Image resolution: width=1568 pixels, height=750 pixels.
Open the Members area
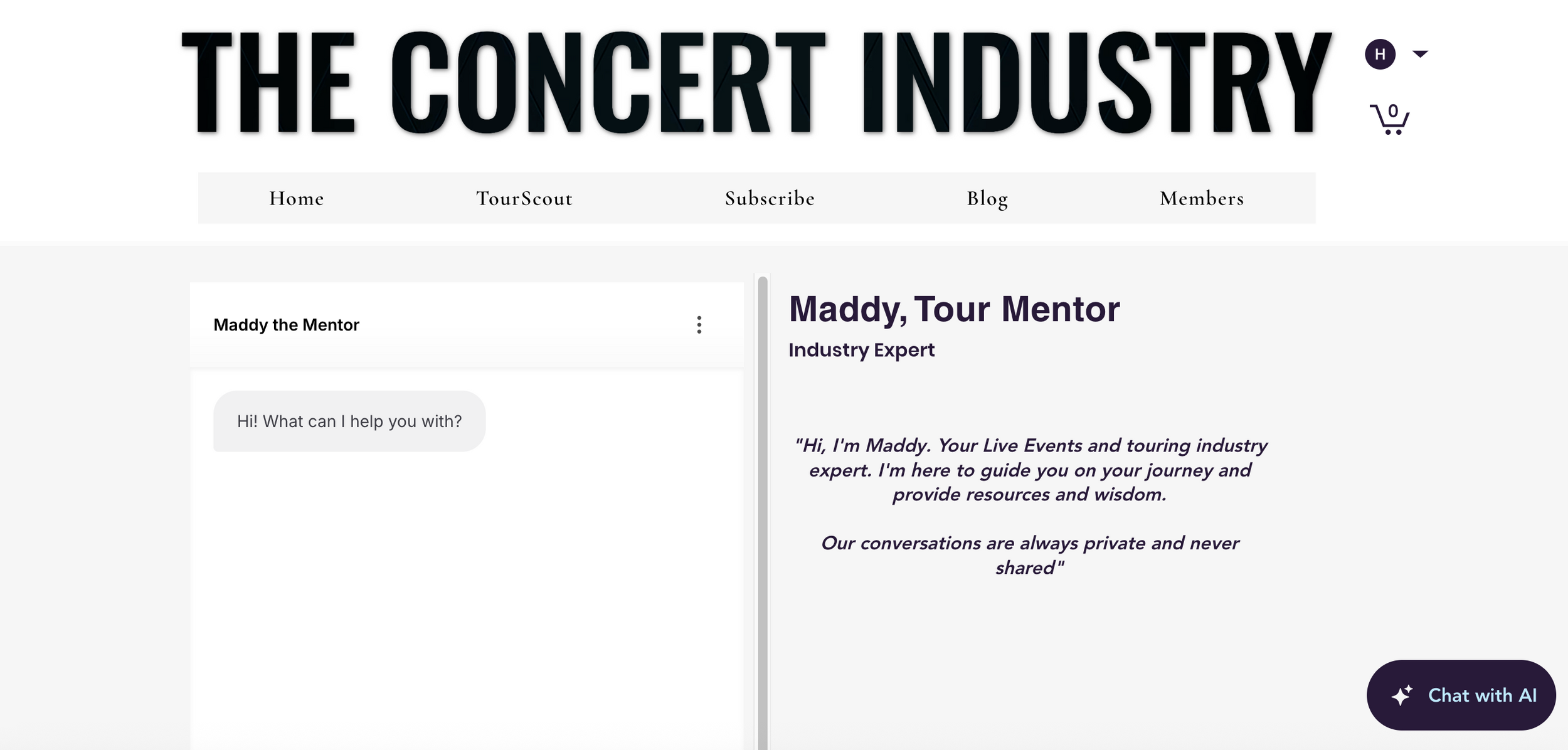pos(1201,198)
